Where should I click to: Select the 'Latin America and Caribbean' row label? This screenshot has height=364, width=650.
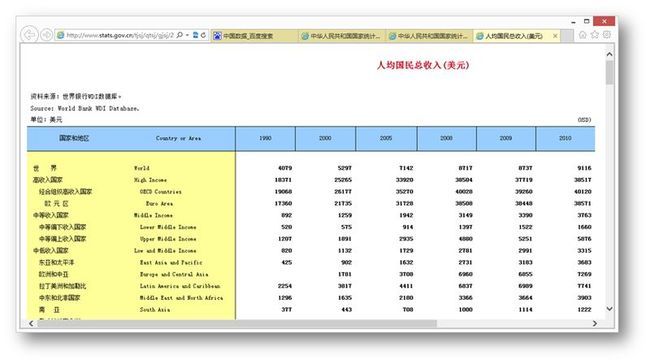pos(180,286)
